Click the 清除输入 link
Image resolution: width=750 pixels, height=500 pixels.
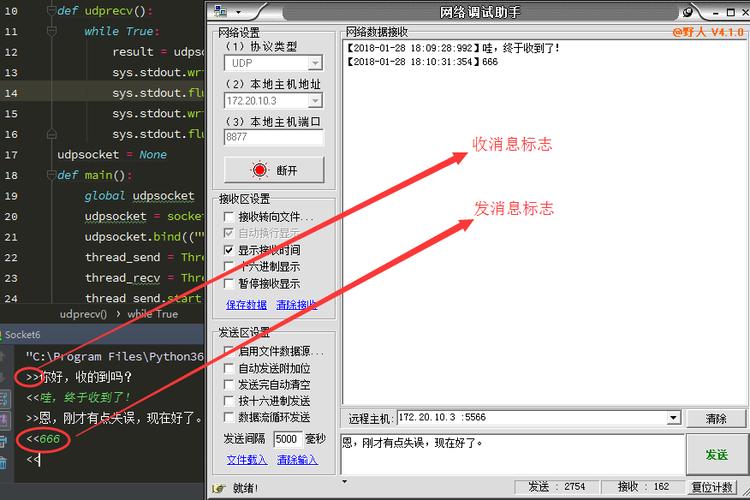pyautogui.click(x=297, y=460)
